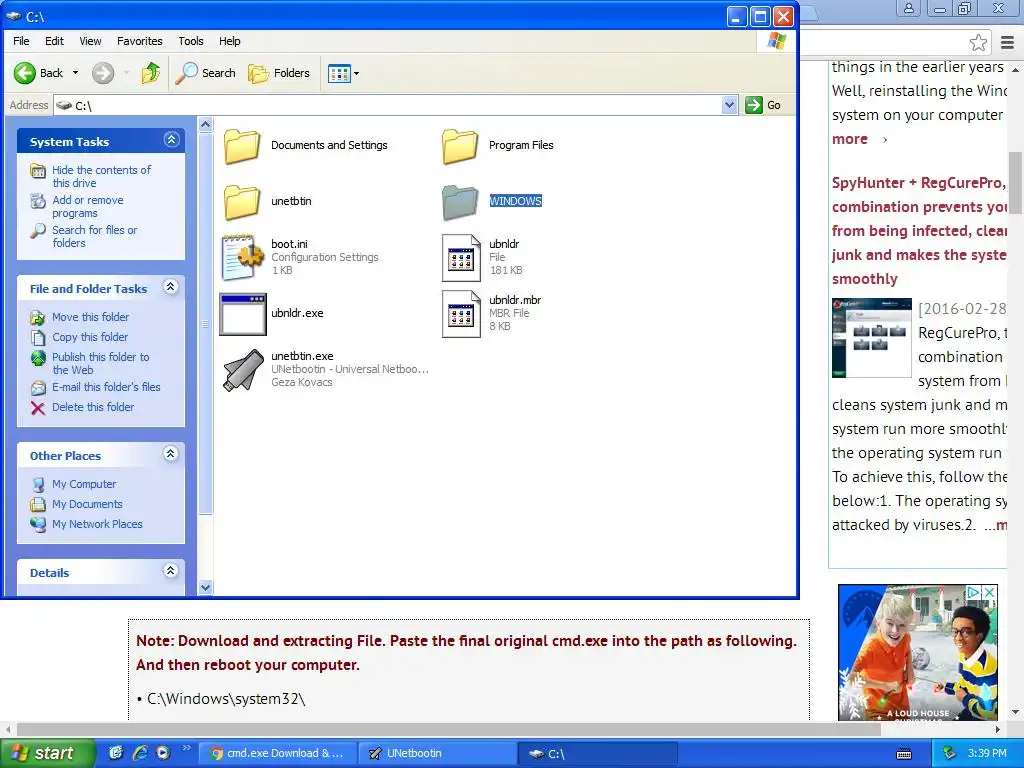Screen dimensions: 1024x768
Task: Open the Search pane in Explorer
Action: (x=205, y=73)
